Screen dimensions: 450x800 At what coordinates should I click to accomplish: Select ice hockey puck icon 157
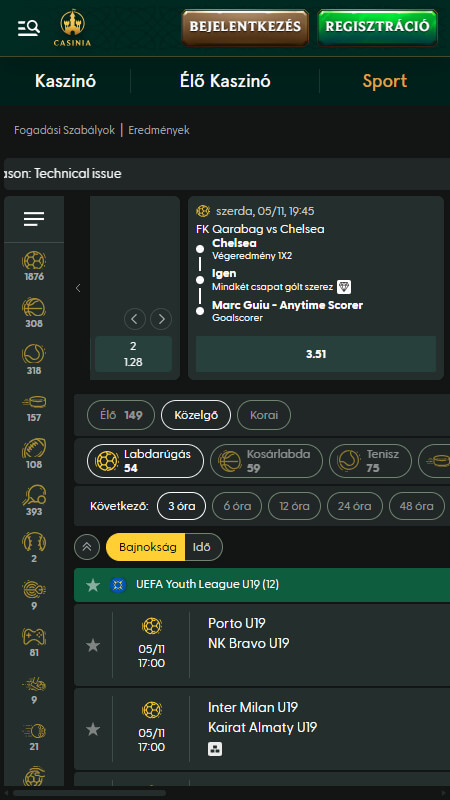pyautogui.click(x=34, y=402)
